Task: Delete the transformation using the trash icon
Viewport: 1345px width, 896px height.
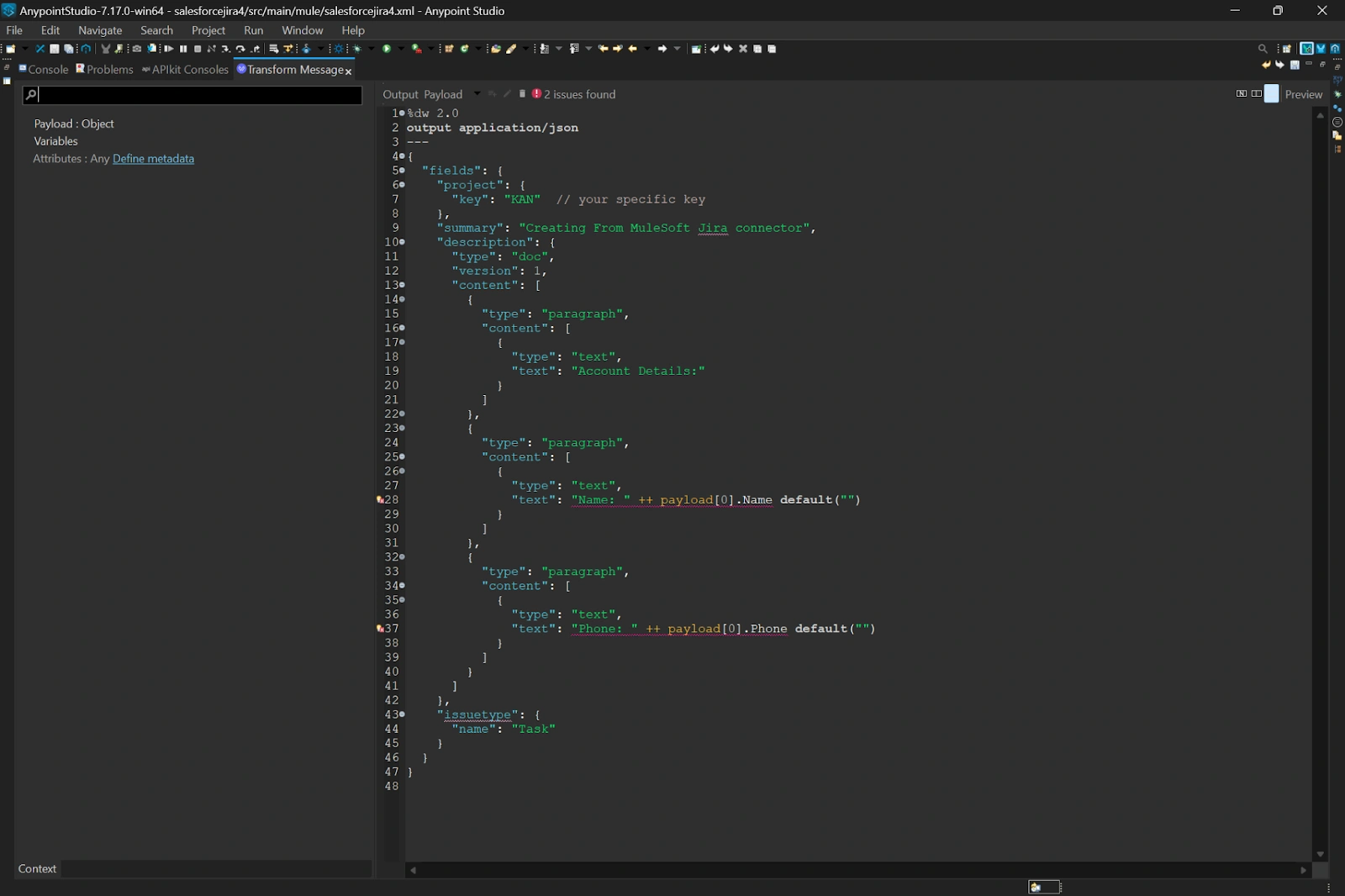Action: point(523,94)
